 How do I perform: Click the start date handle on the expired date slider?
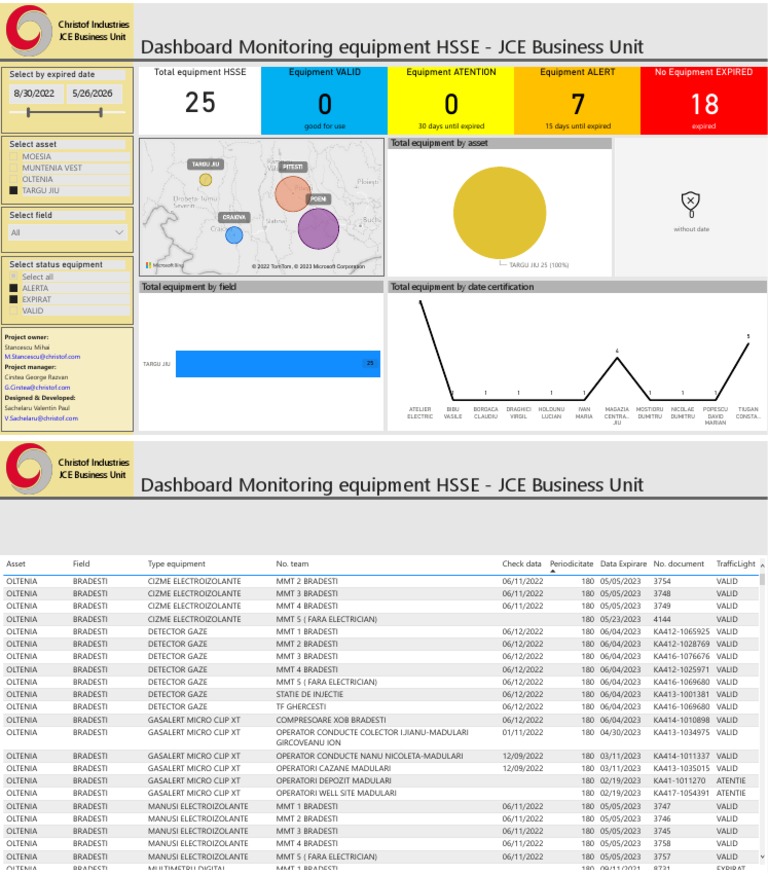tap(28, 113)
